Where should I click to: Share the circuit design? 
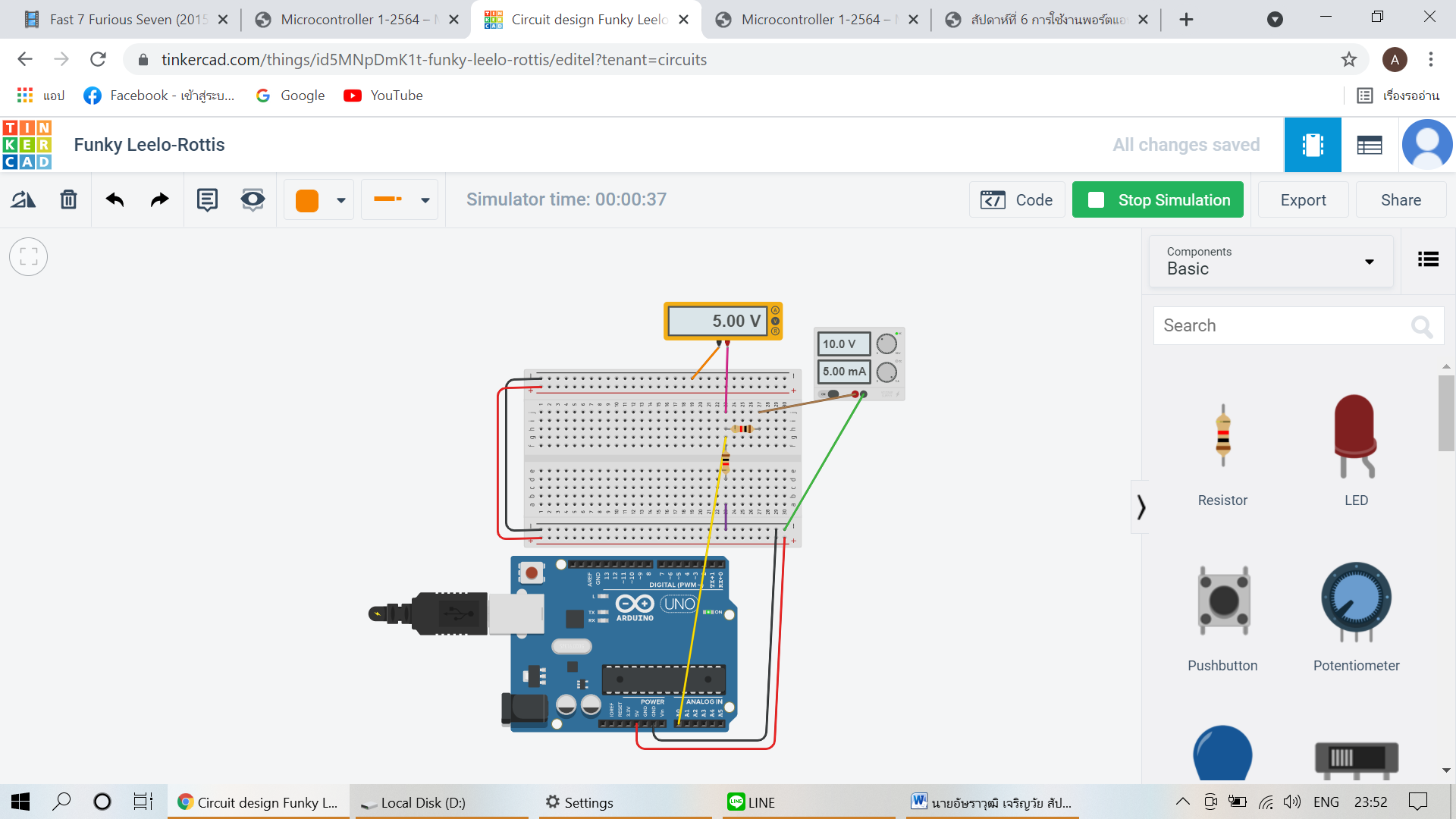[1401, 200]
